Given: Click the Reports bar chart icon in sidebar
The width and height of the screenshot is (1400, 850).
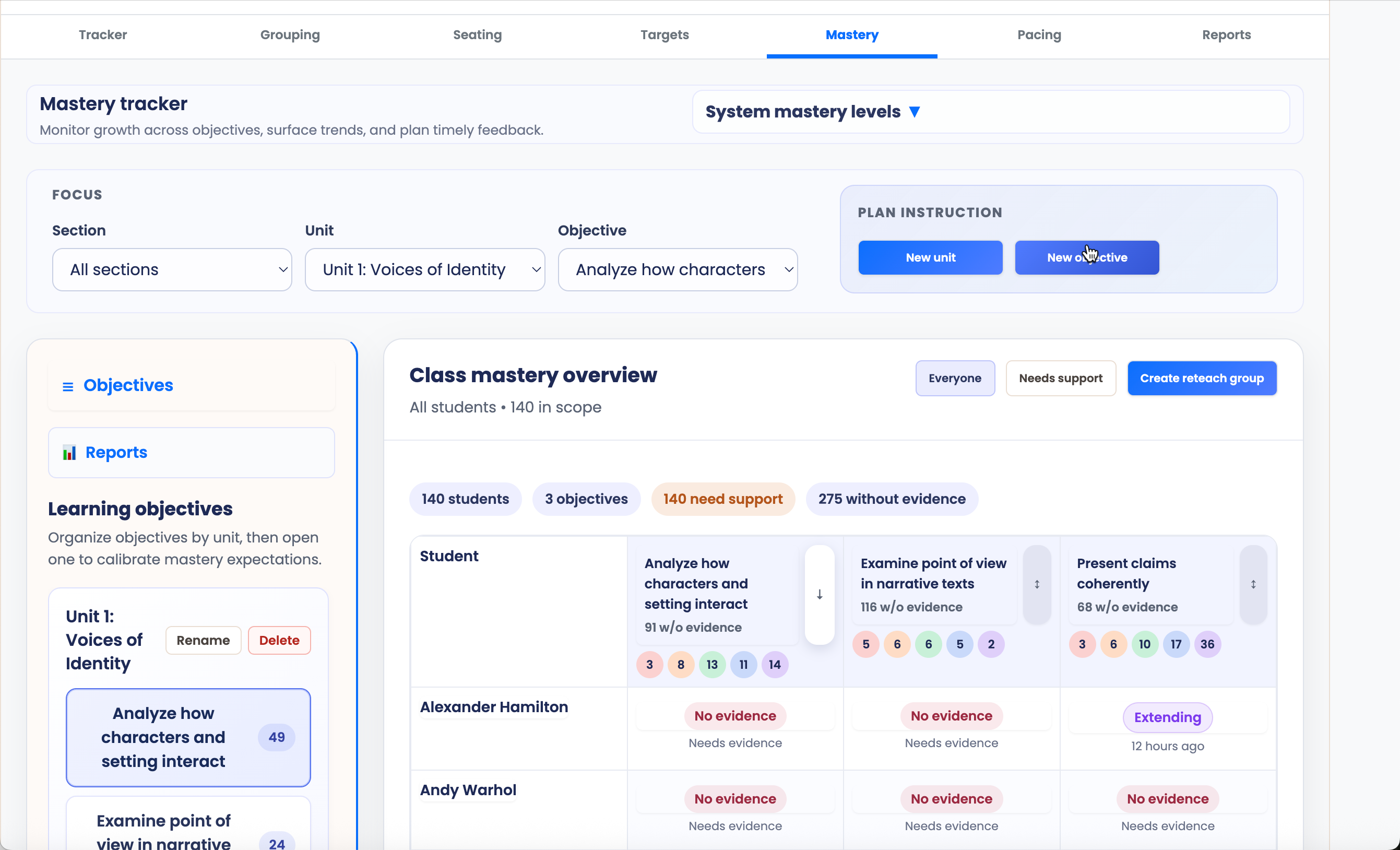Looking at the screenshot, I should 69,452.
